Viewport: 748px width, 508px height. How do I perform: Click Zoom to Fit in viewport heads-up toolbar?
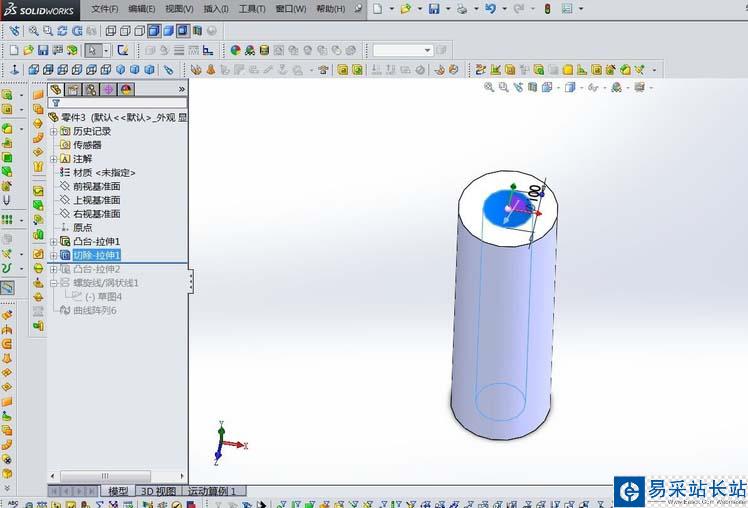(x=489, y=87)
